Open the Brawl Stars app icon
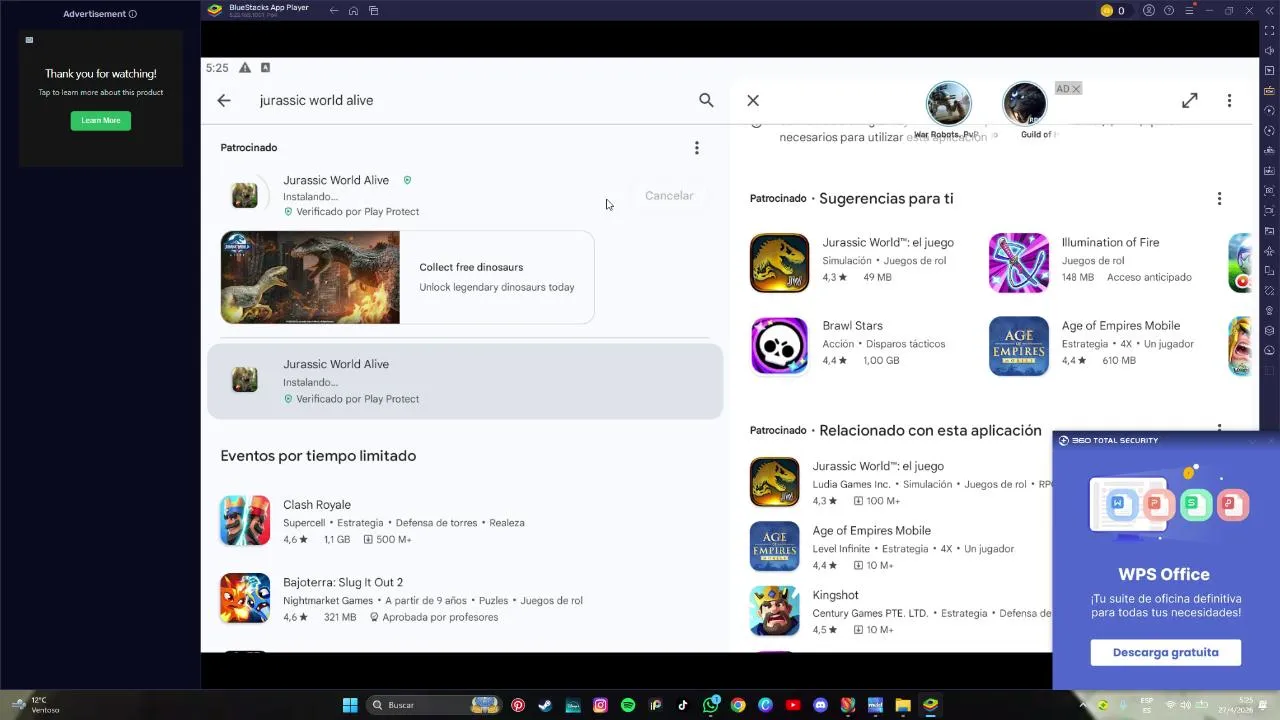 [780, 346]
